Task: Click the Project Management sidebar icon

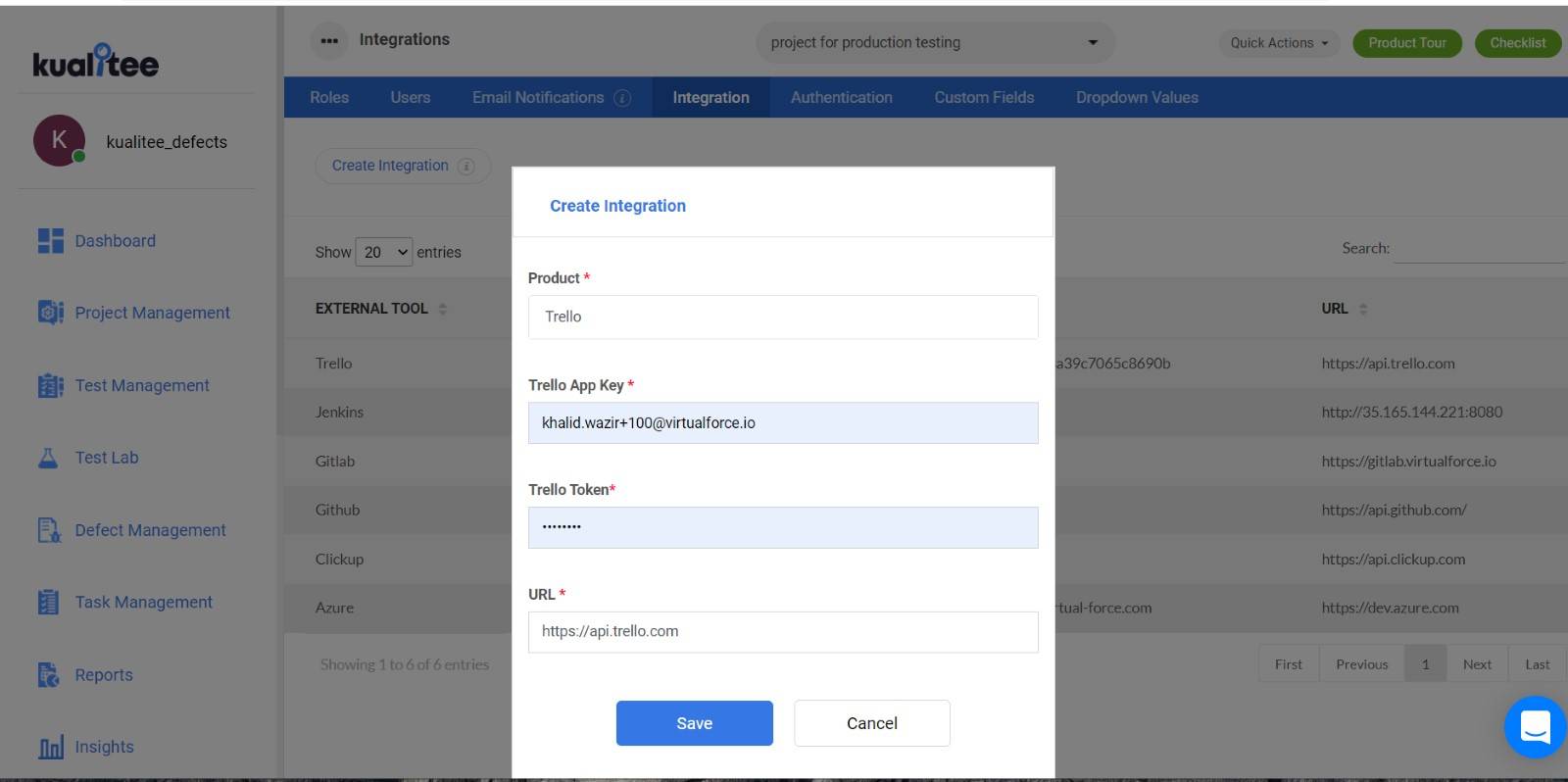Action: click(x=50, y=312)
